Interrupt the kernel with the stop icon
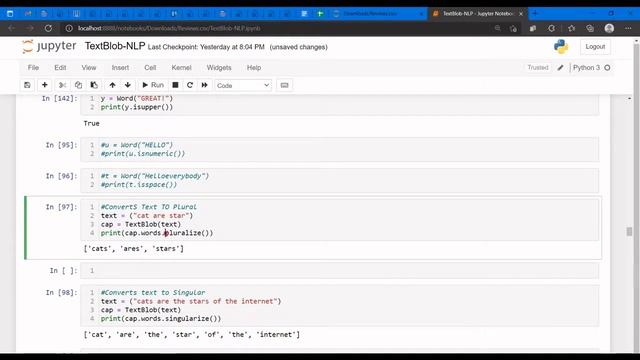 (x=175, y=85)
